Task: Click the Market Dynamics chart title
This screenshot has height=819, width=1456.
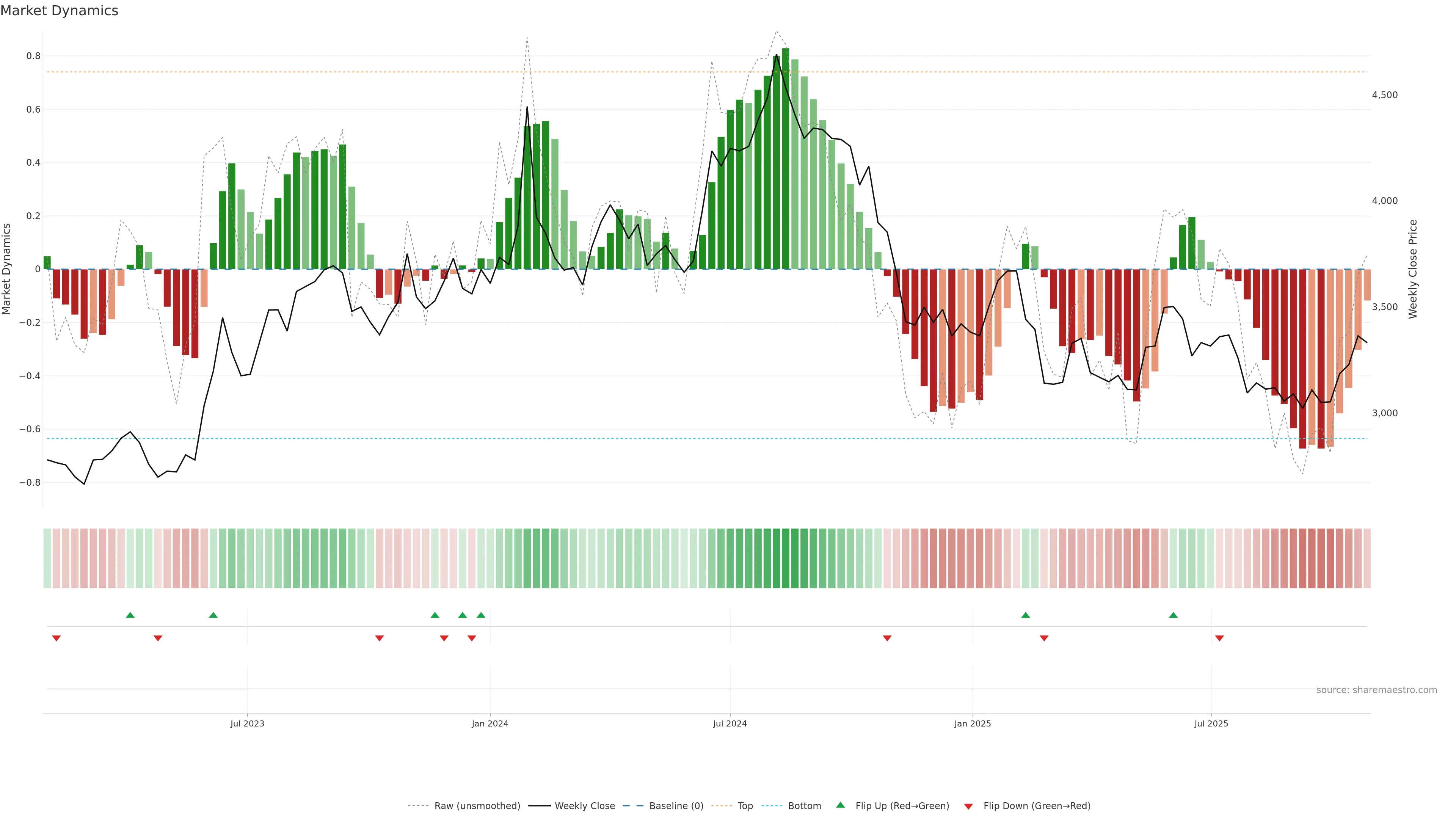Action: tap(60, 11)
